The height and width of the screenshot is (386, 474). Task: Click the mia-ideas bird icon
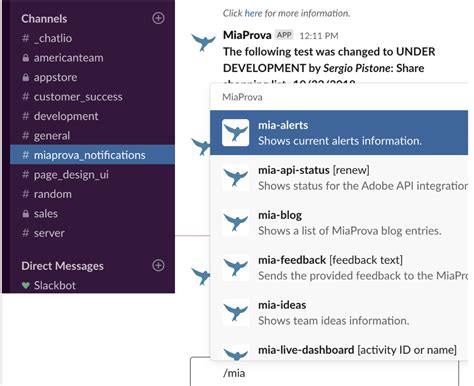point(236,312)
